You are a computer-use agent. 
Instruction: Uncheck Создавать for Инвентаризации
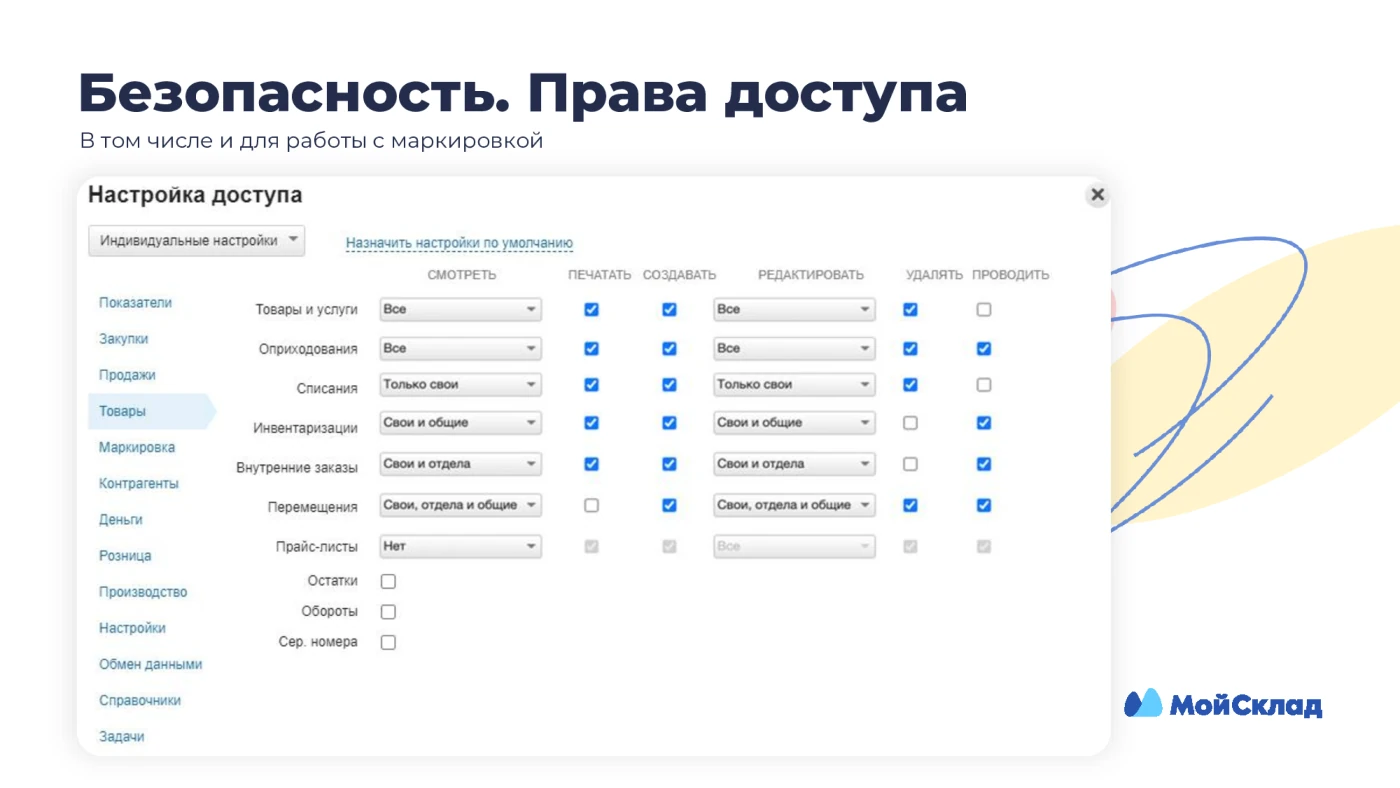click(669, 423)
